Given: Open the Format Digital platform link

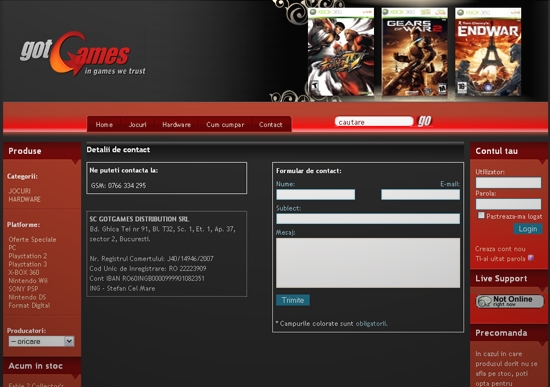Looking at the screenshot, I should [x=29, y=305].
